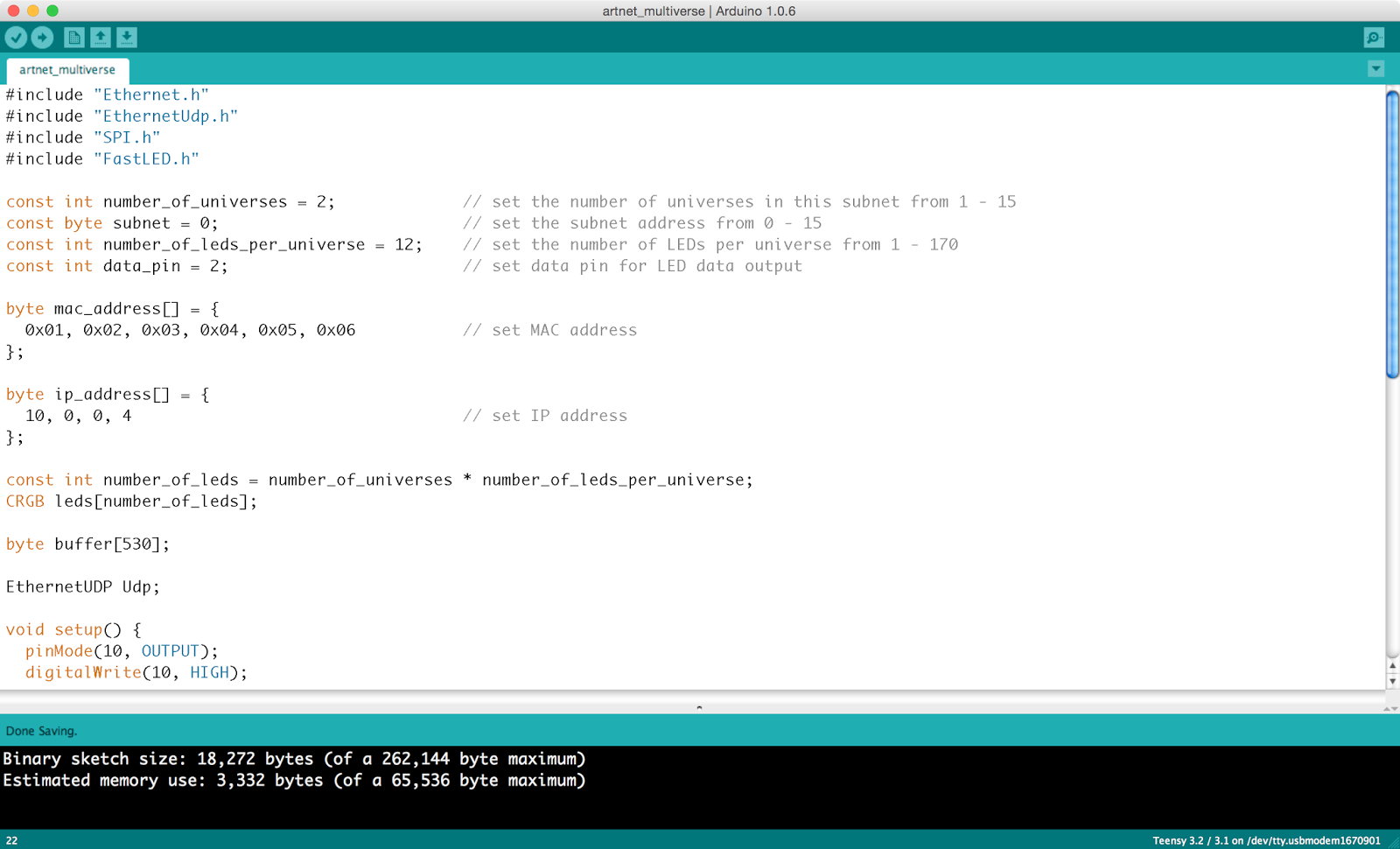Click the Done Saving status message
The height and width of the screenshot is (849, 1400).
pos(41,730)
